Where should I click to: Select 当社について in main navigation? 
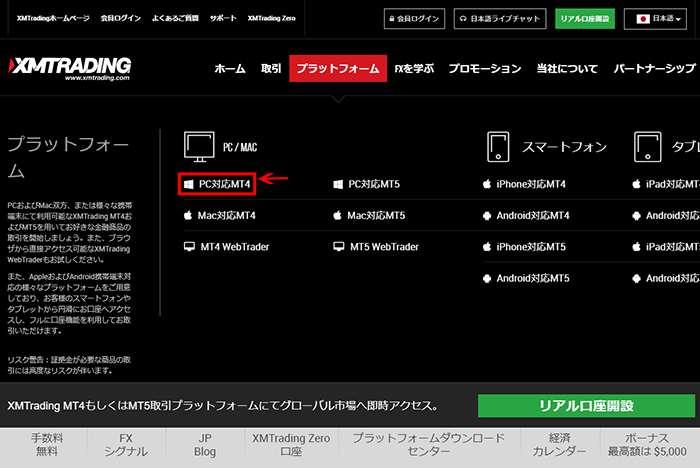tap(567, 68)
